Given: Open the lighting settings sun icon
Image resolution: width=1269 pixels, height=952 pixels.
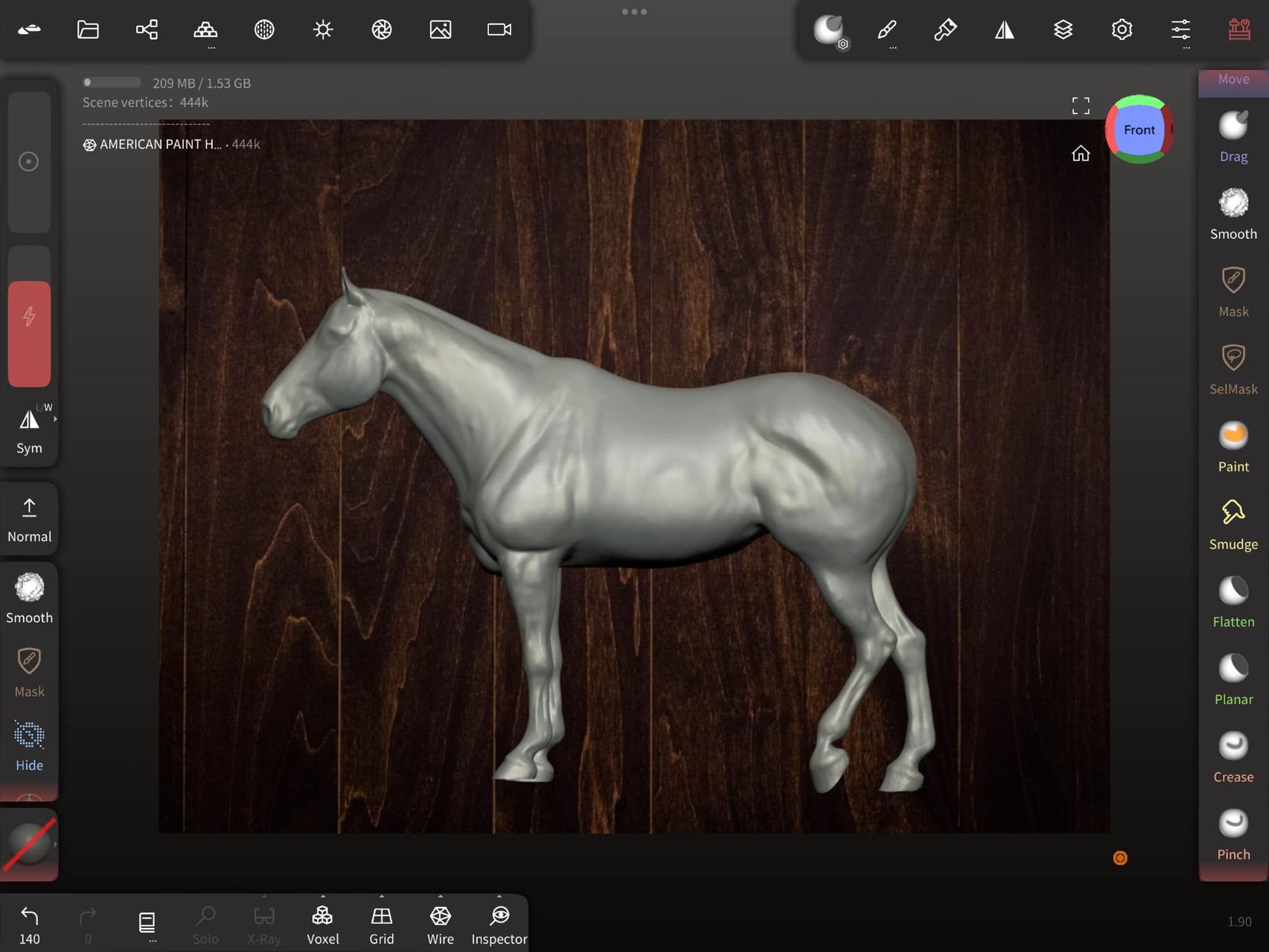Looking at the screenshot, I should point(323,29).
